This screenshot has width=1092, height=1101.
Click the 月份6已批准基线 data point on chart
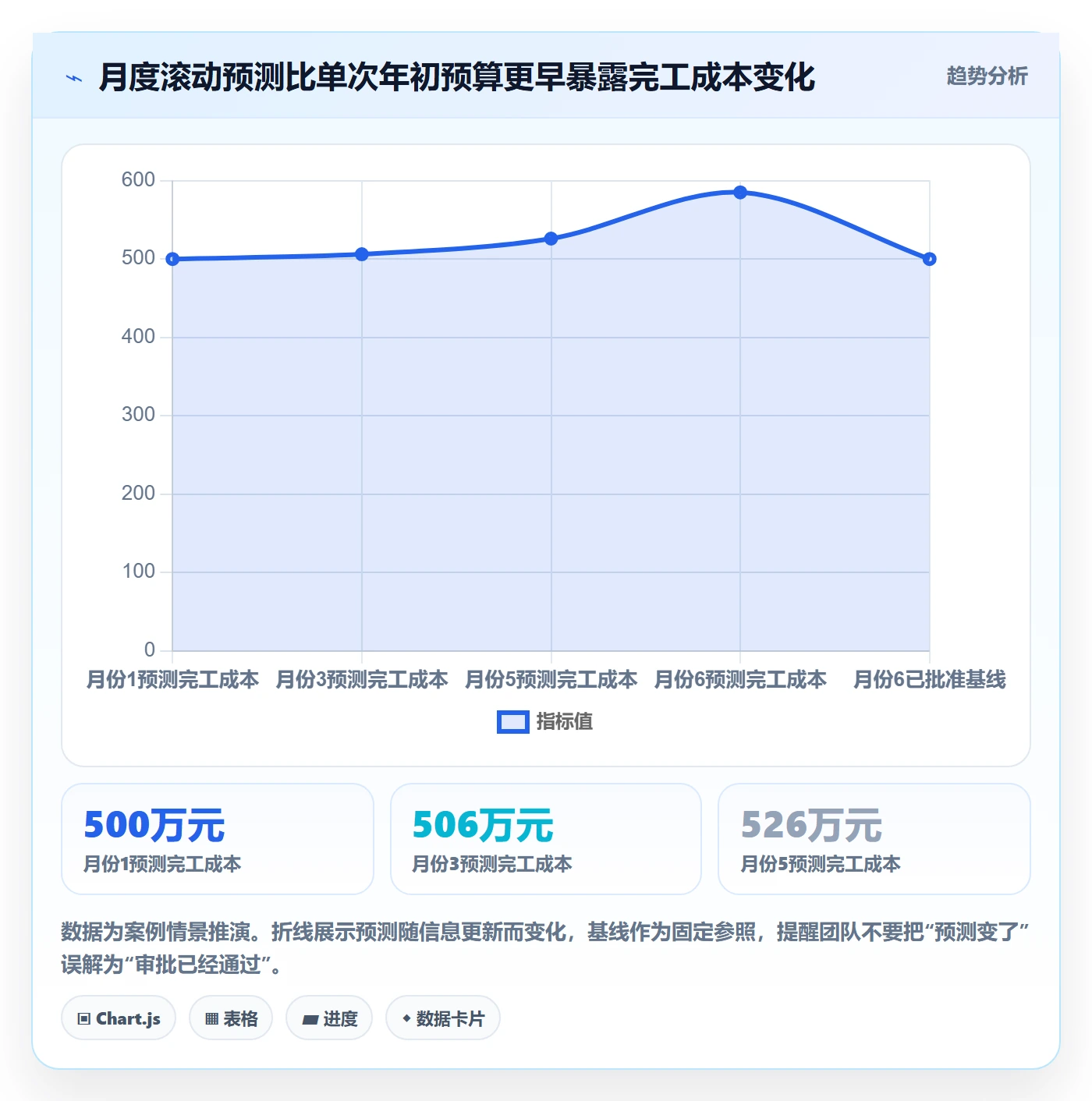point(930,259)
